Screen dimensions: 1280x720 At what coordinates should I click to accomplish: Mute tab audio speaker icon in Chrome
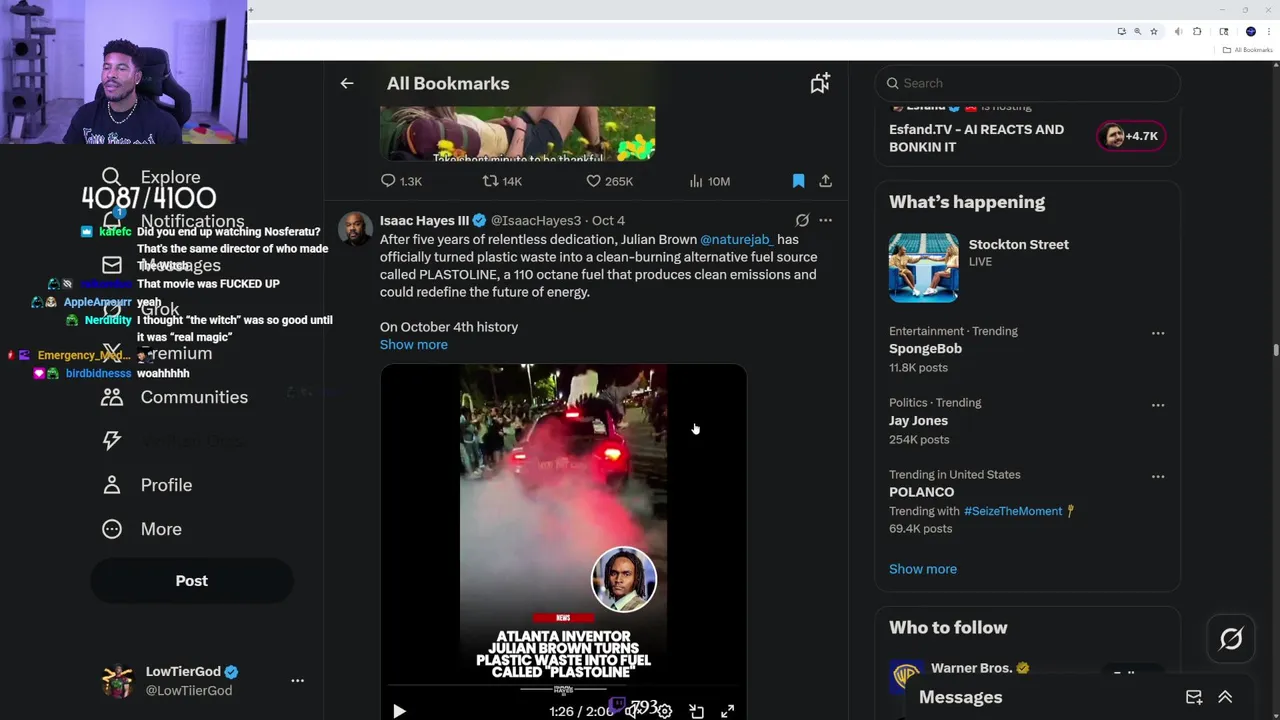click(1179, 32)
